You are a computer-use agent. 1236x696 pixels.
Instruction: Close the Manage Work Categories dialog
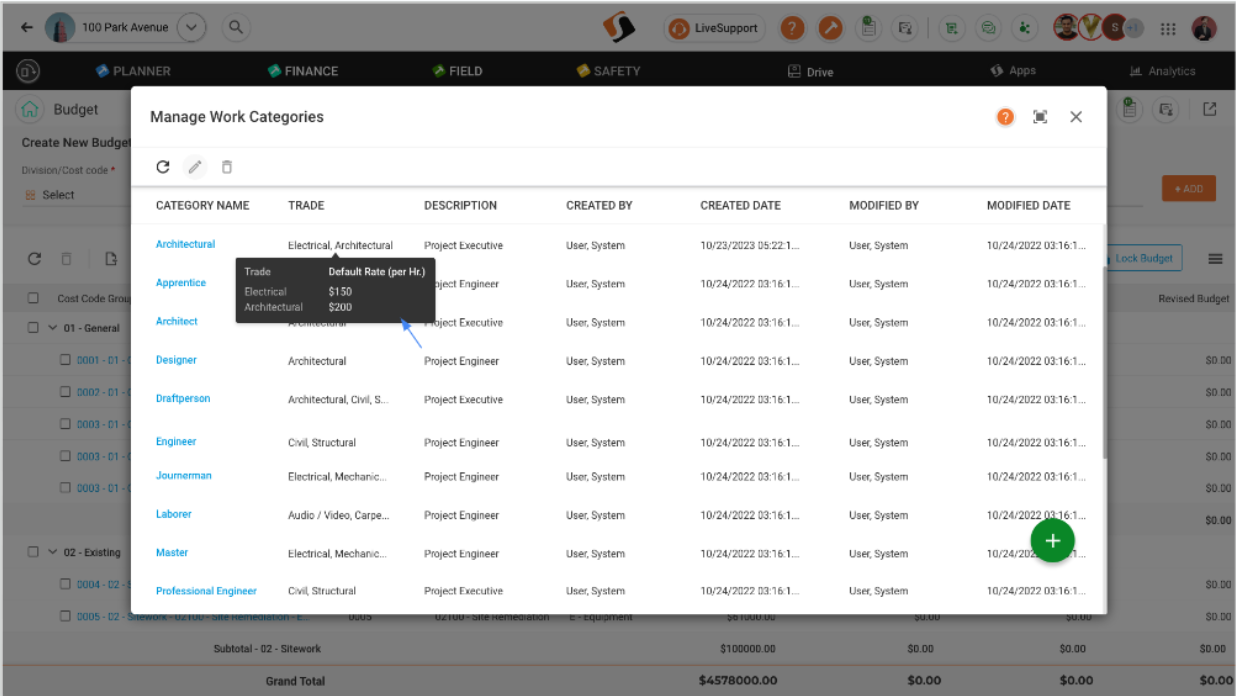pos(1076,117)
